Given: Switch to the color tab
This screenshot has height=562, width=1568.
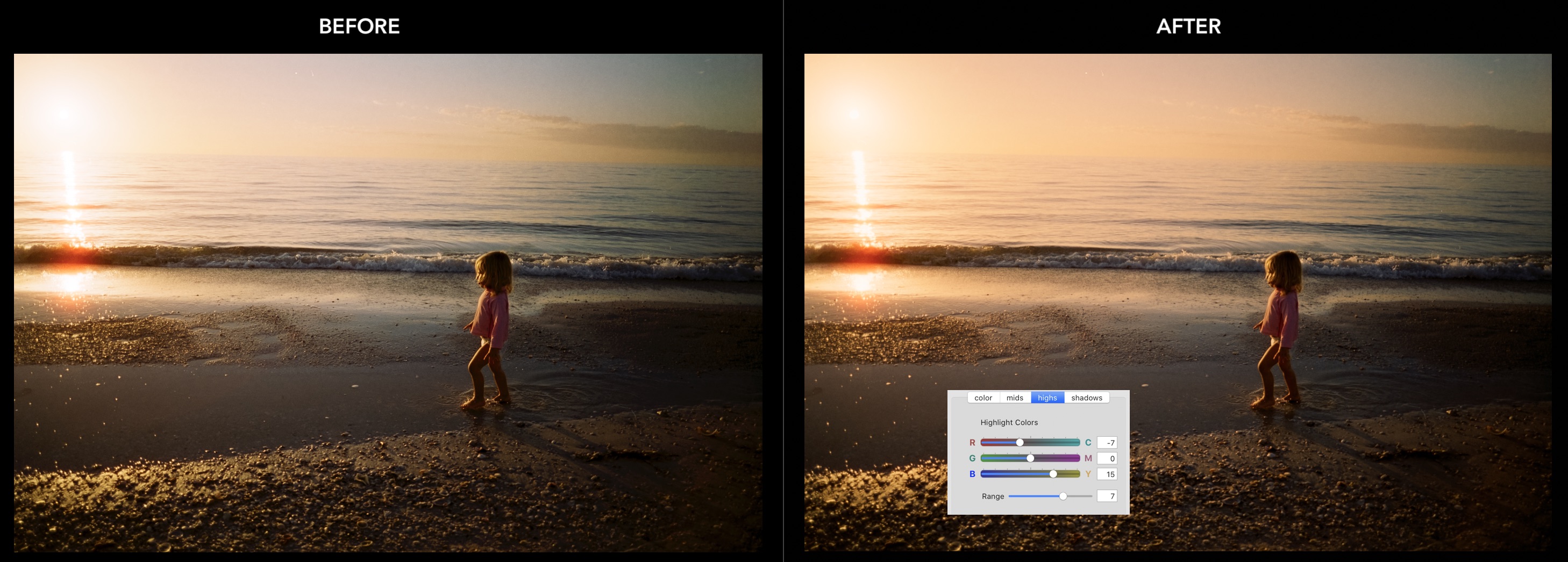Looking at the screenshot, I should (983, 398).
